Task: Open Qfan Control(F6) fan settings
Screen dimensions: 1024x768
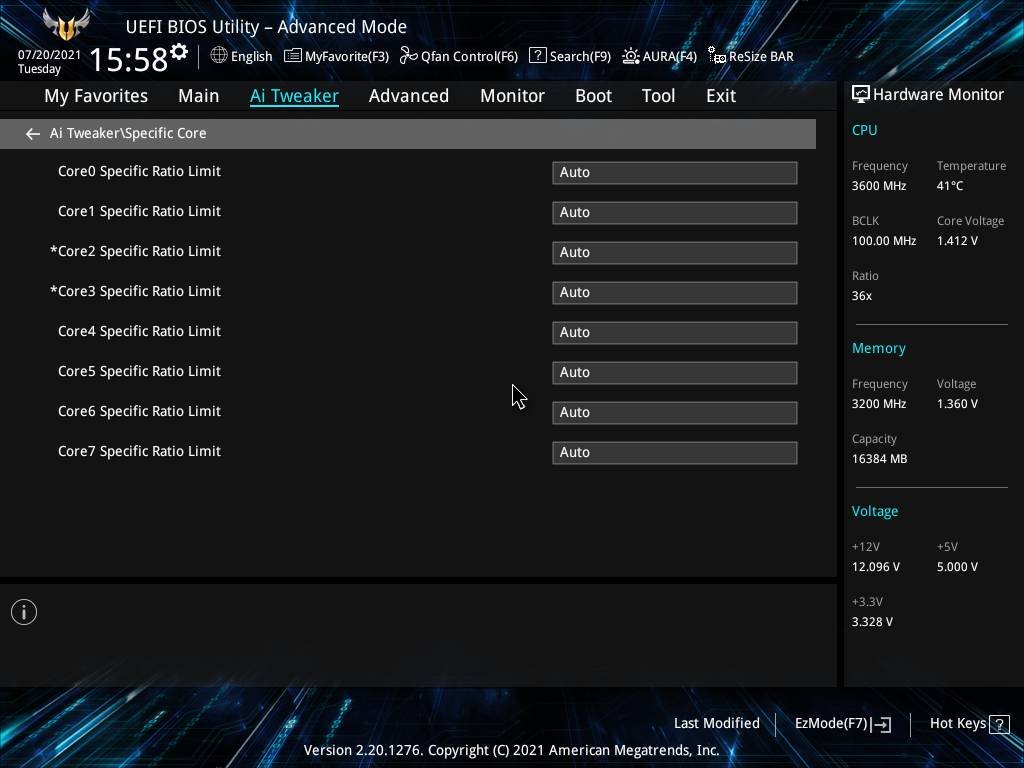Action: pyautogui.click(x=459, y=56)
